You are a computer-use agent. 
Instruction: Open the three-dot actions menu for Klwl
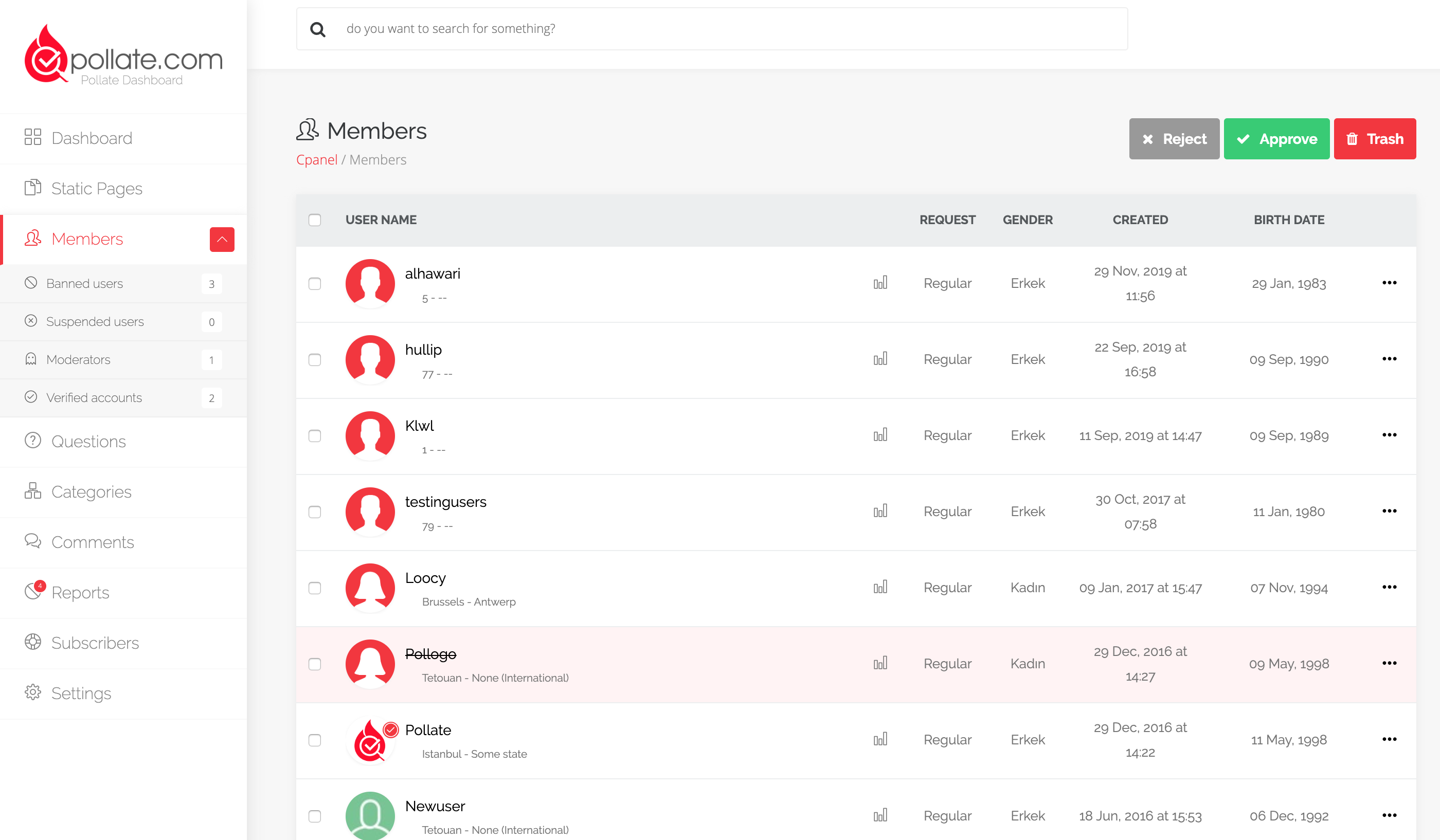coord(1389,435)
